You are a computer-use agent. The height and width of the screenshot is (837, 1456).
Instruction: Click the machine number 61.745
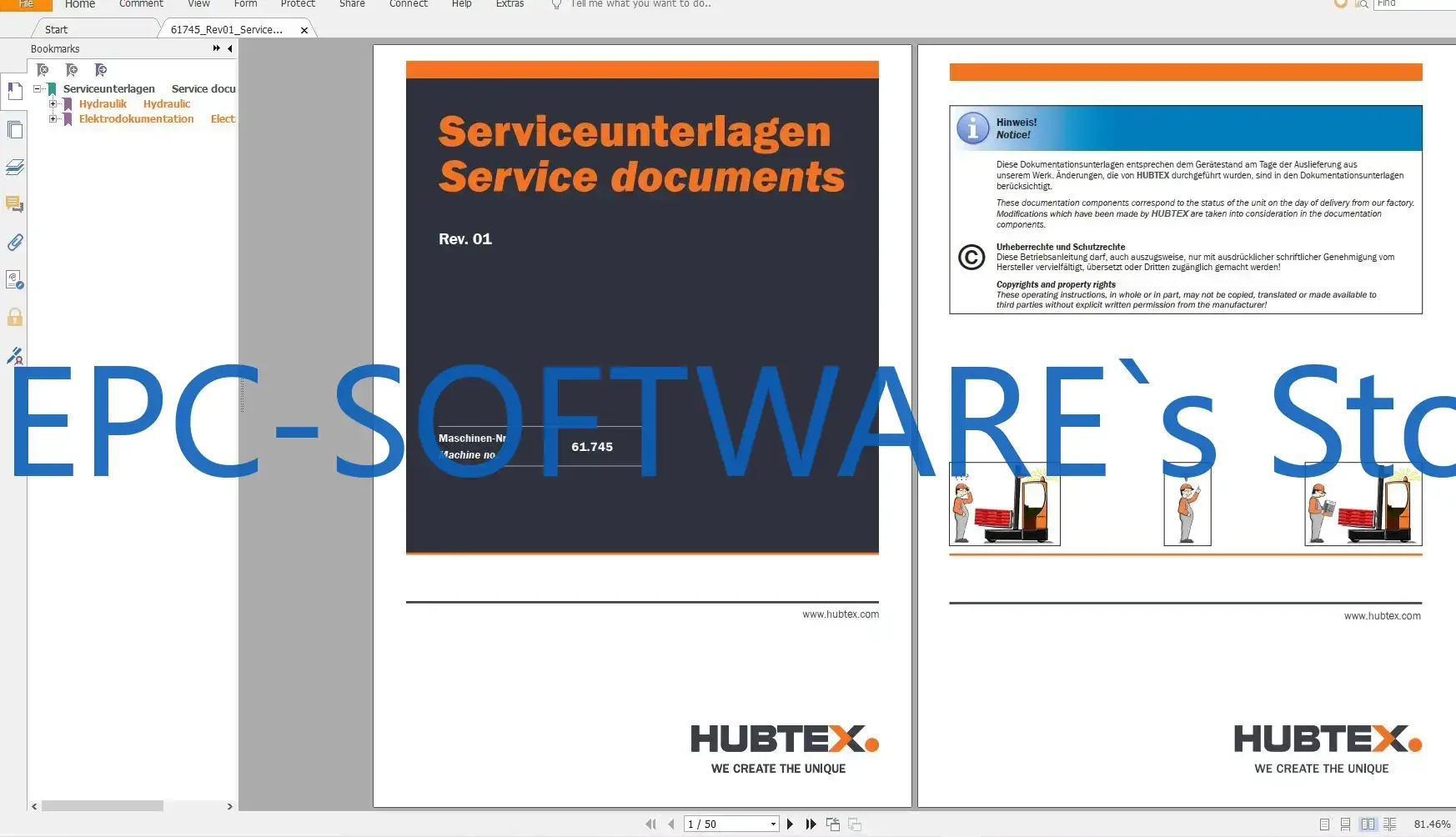click(x=592, y=447)
